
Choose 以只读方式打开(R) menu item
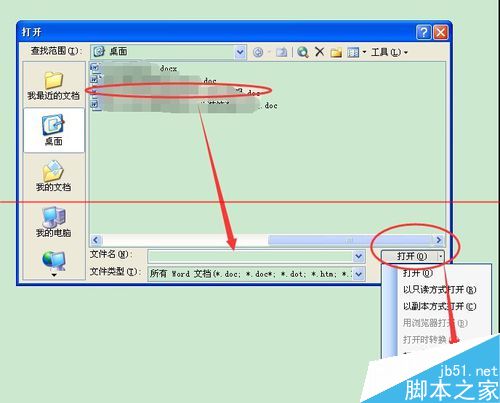point(439,290)
